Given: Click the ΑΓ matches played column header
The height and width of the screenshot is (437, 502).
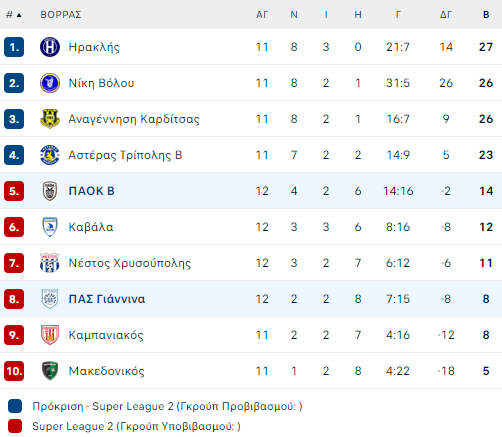Looking at the screenshot, I should pyautogui.click(x=262, y=15).
